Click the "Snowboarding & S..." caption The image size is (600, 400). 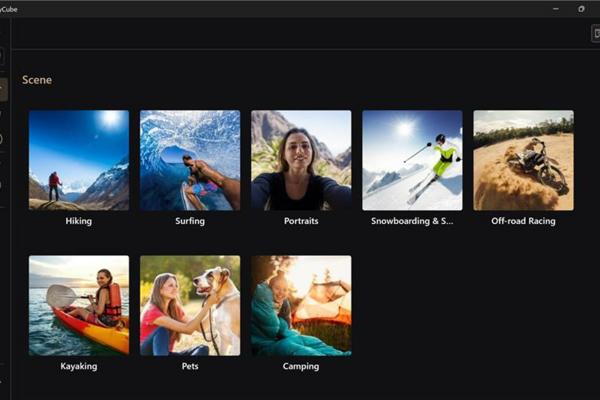[x=412, y=221]
